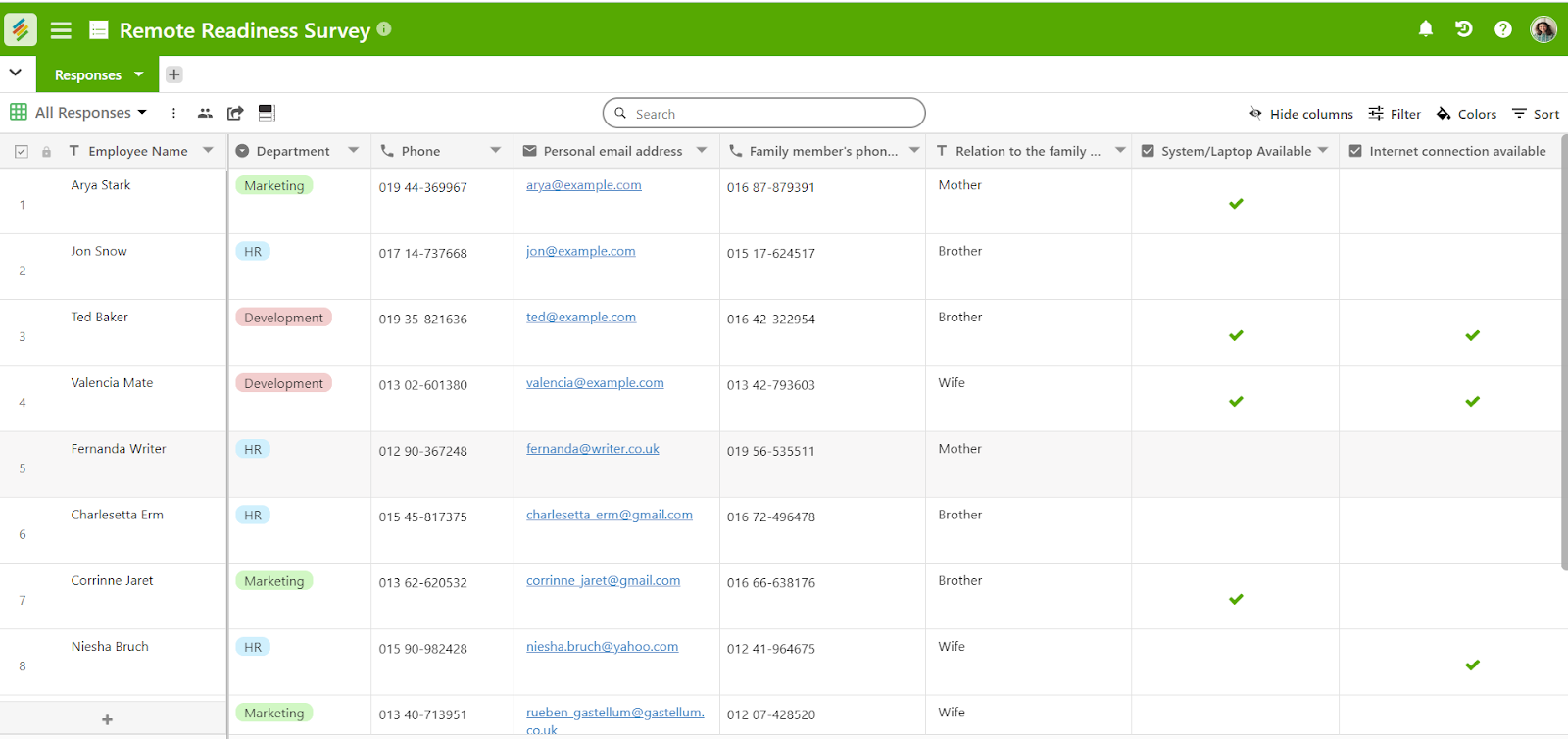Expand the Relation to the family column menu
Image resolution: width=1568 pixels, height=739 pixels.
click(x=1120, y=151)
